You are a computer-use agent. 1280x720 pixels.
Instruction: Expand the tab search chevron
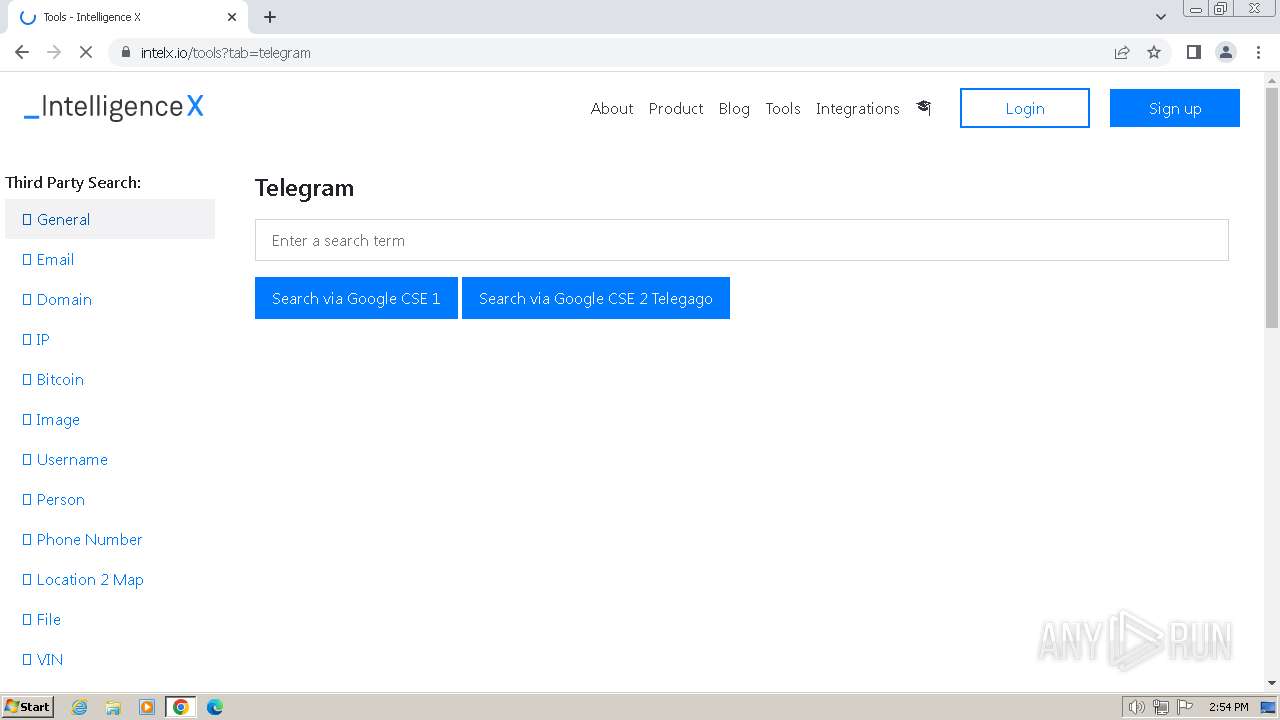(1161, 17)
